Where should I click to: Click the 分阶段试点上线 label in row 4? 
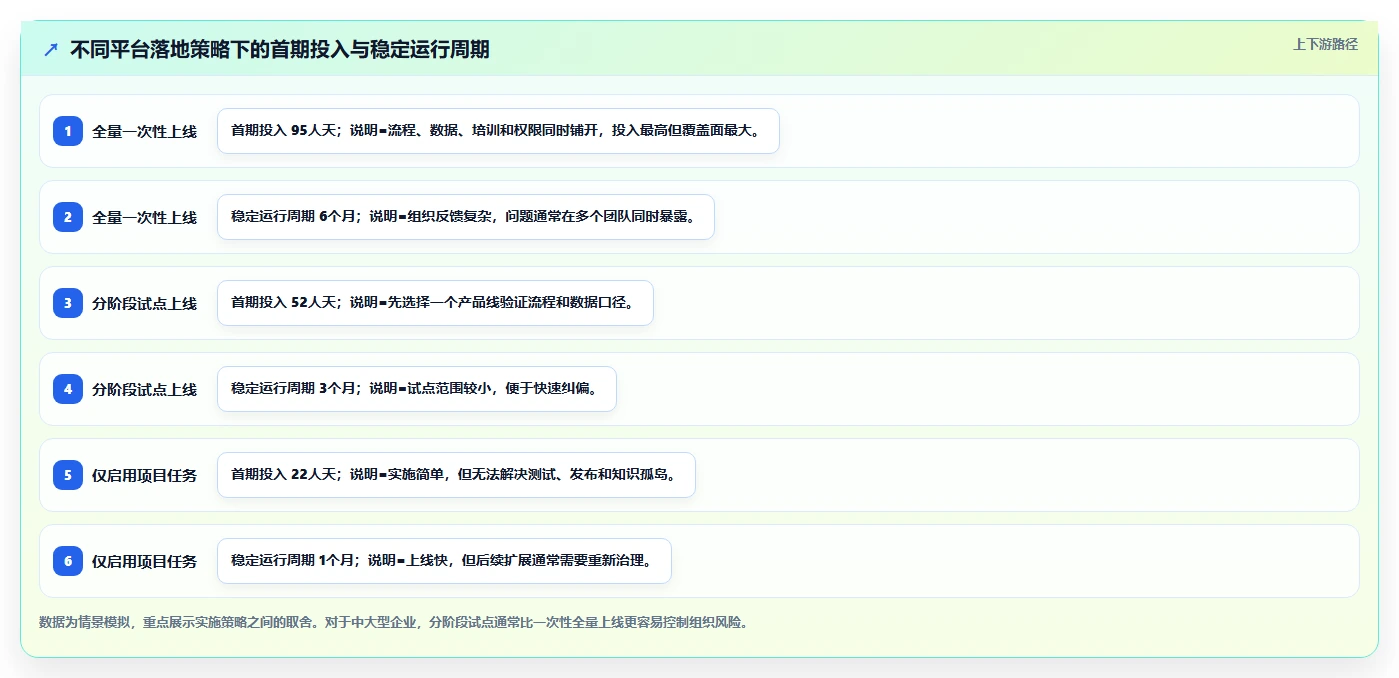point(145,389)
